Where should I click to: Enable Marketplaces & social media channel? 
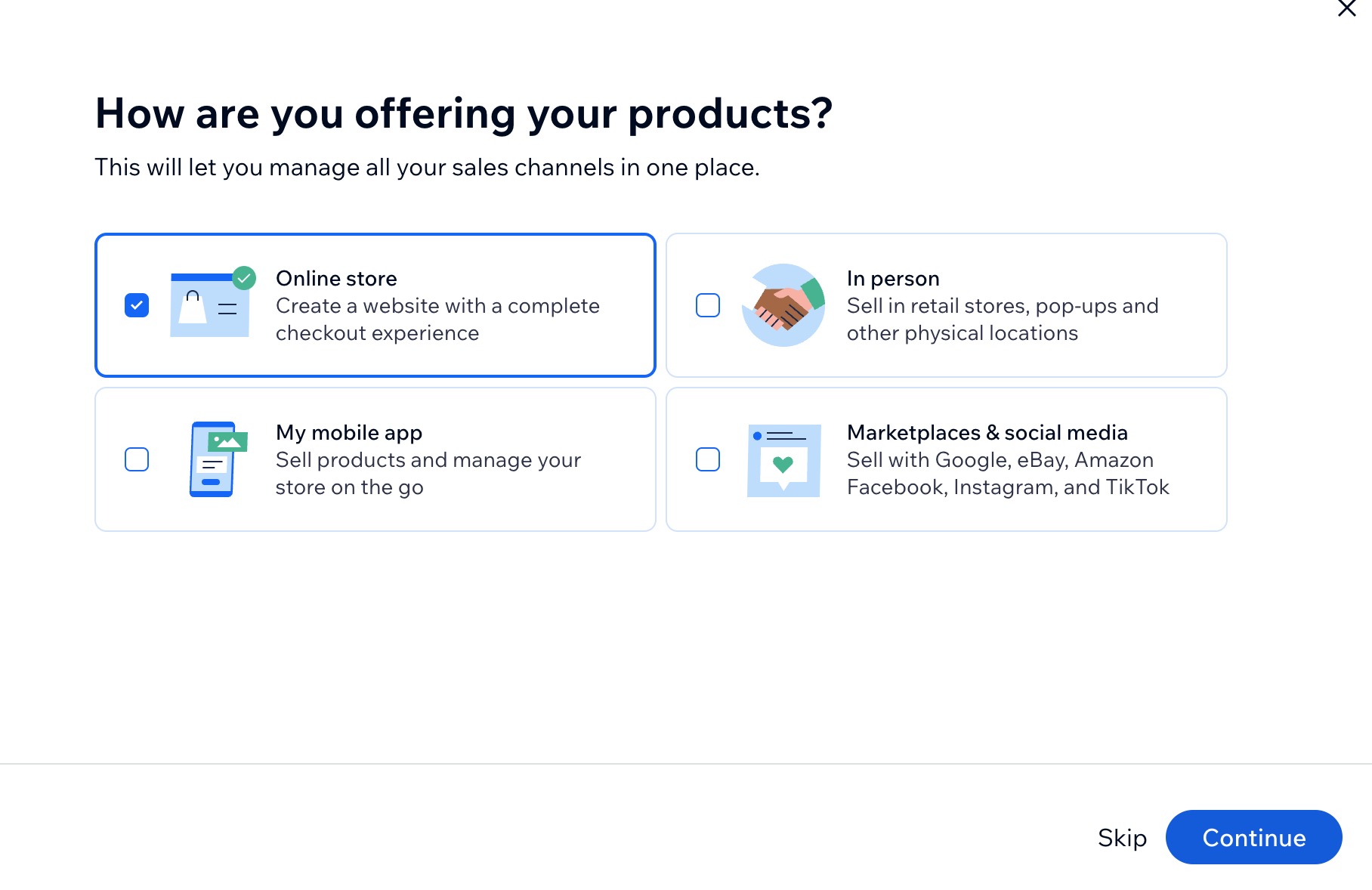click(x=707, y=459)
